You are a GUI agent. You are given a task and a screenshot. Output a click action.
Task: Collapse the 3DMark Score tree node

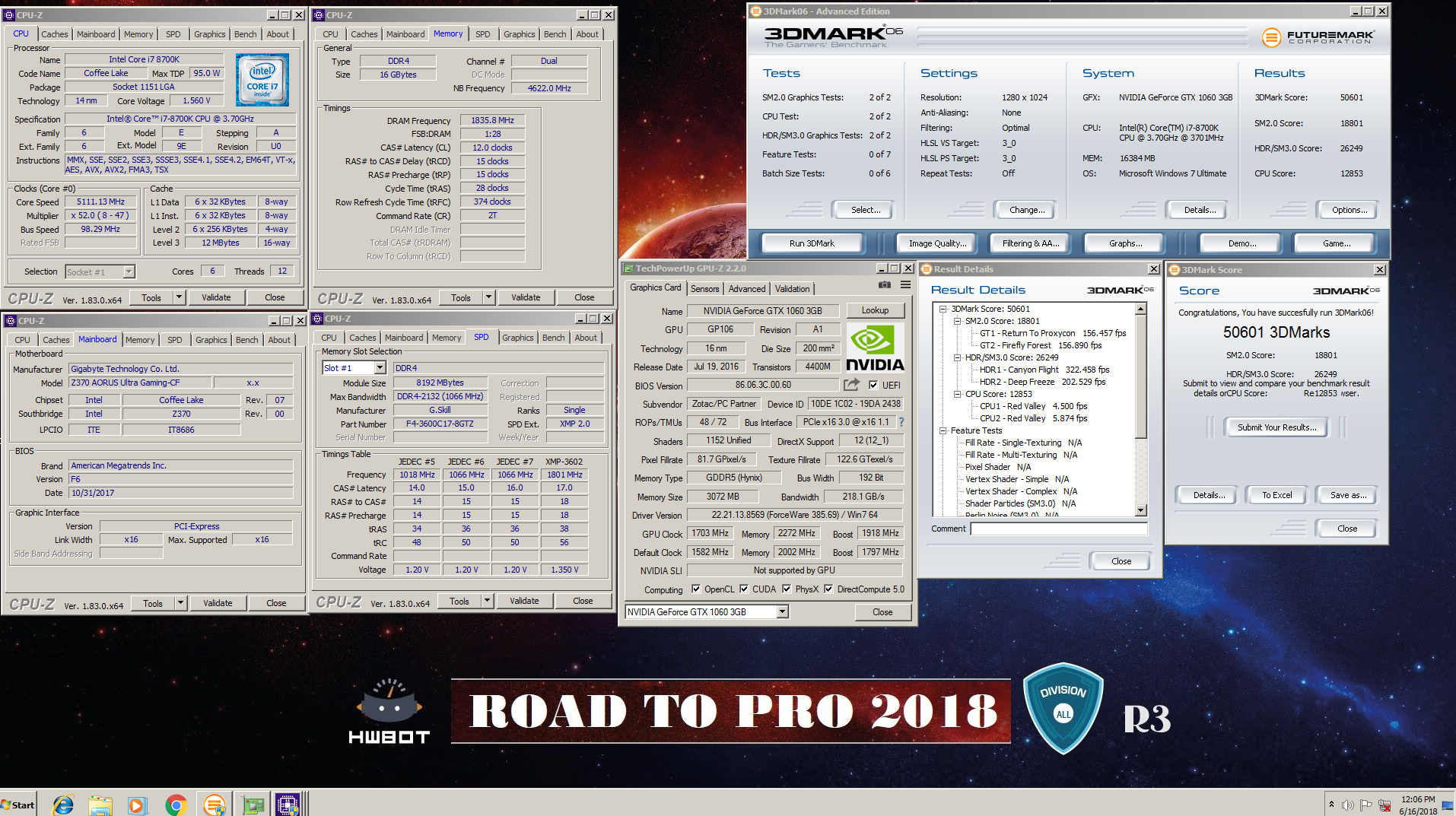pos(943,309)
